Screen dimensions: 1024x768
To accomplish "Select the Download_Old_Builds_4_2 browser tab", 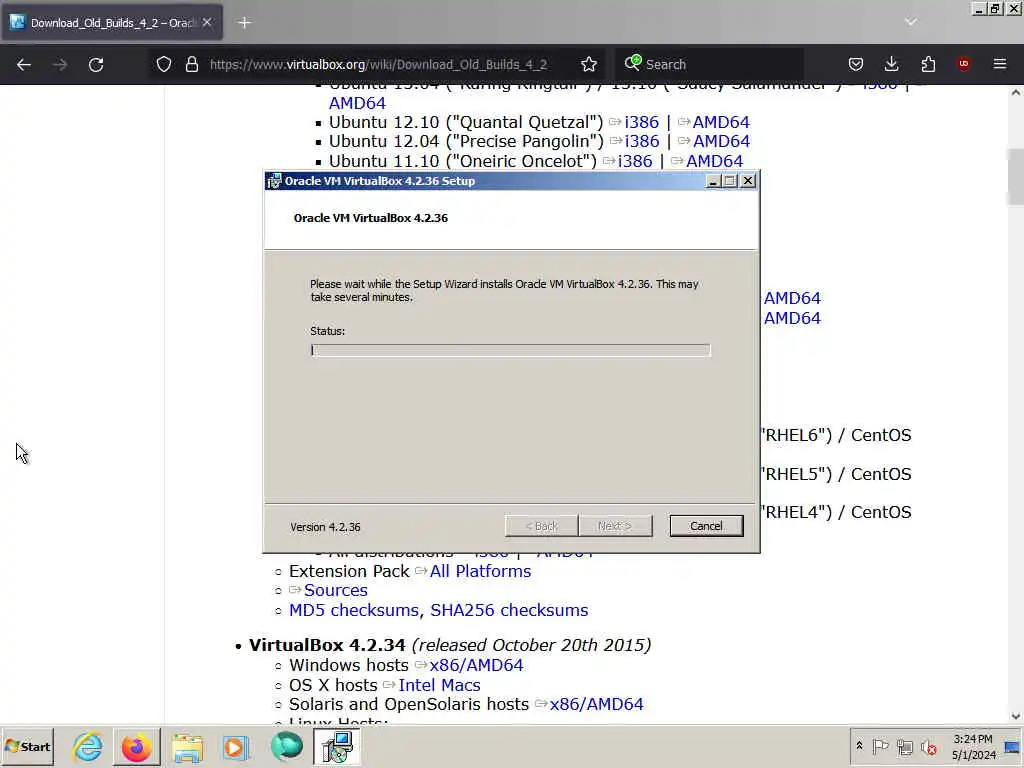I will [x=112, y=23].
